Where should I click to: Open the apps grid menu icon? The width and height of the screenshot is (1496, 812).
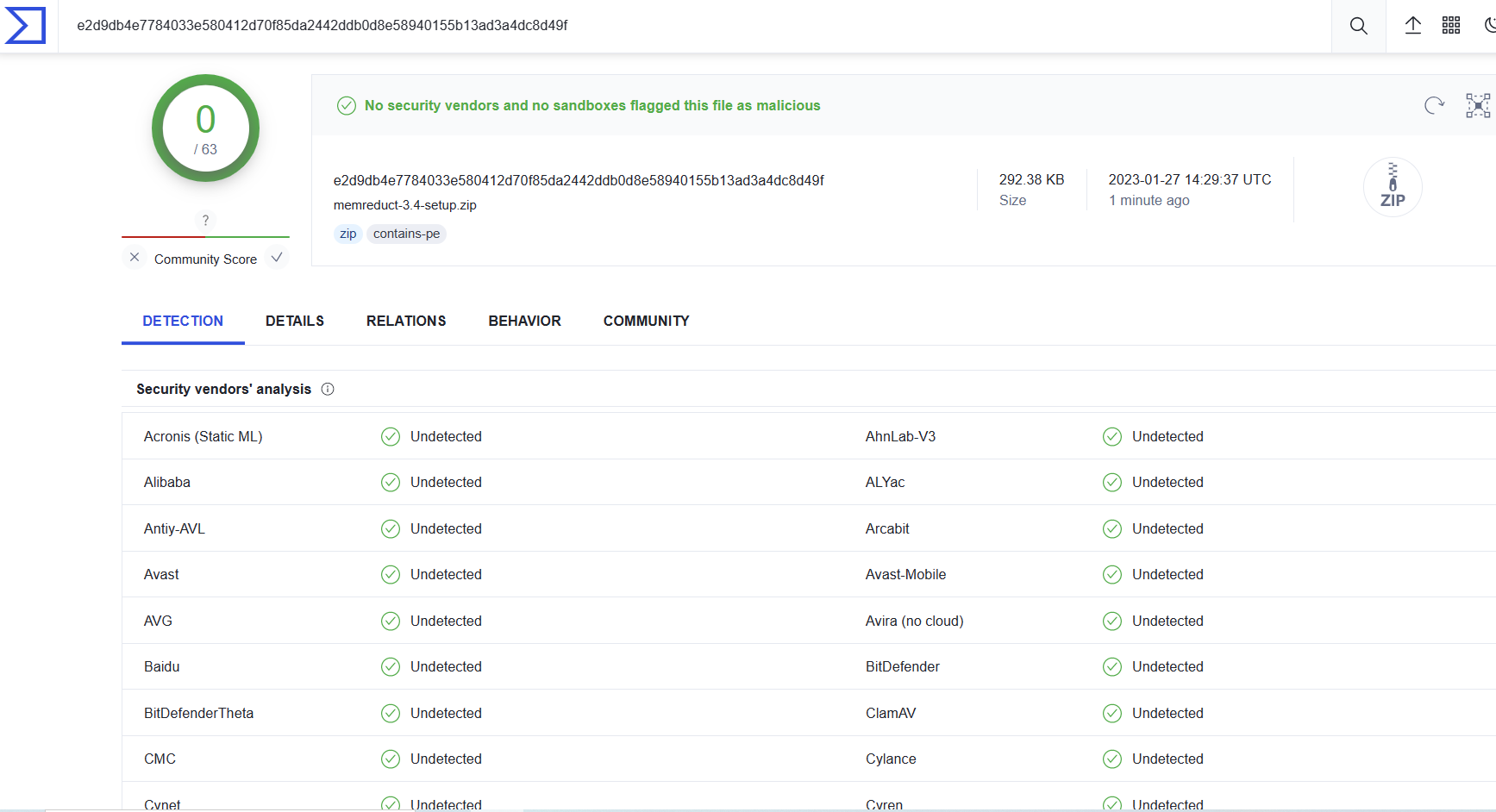(x=1451, y=26)
